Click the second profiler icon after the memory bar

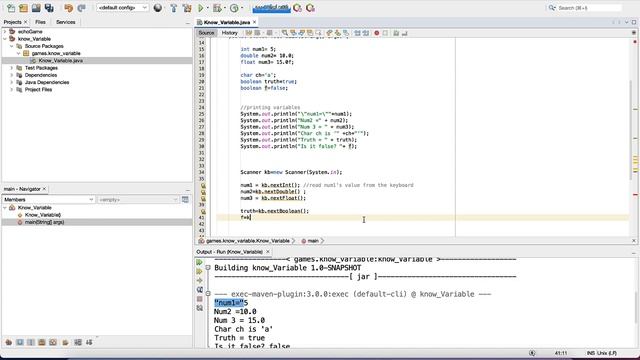coord(310,8)
